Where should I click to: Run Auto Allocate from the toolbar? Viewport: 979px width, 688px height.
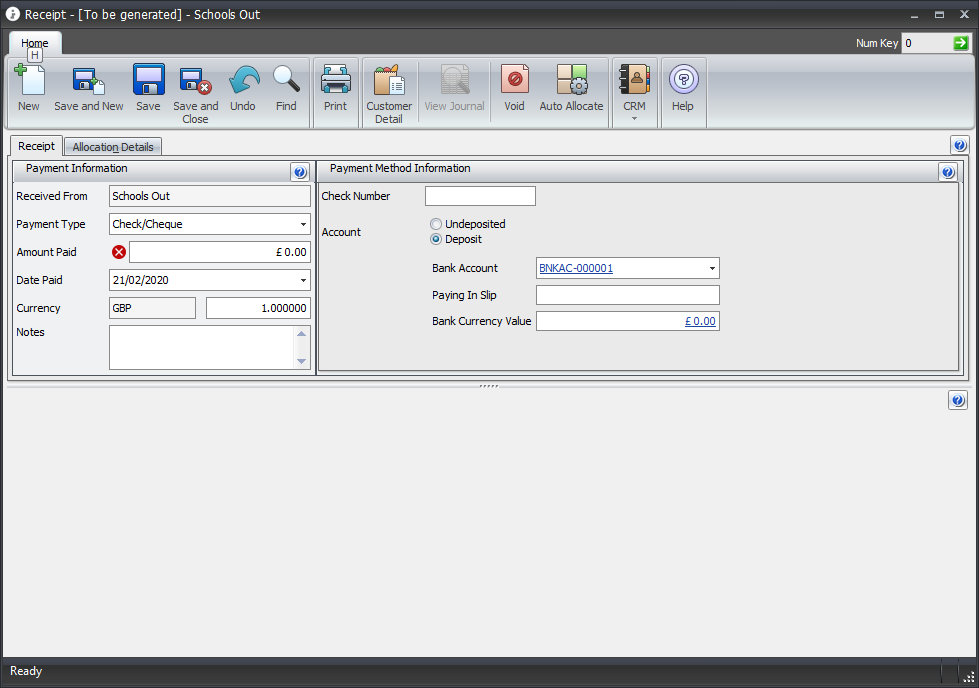(571, 82)
